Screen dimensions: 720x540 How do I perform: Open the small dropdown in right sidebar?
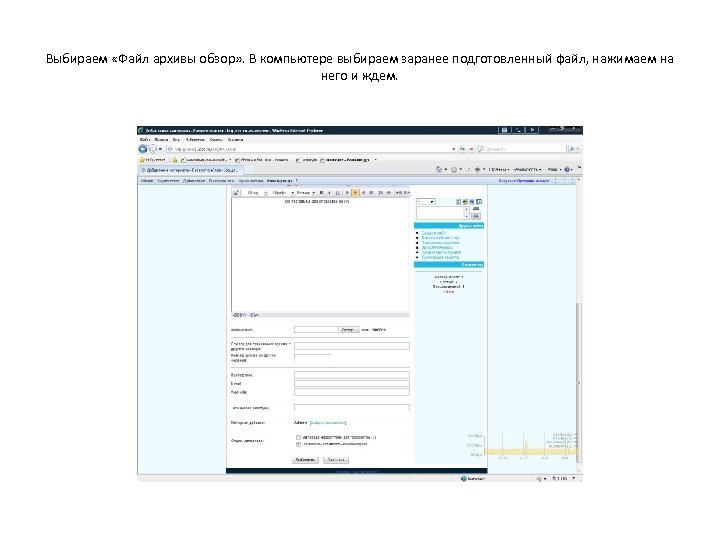coord(426,202)
